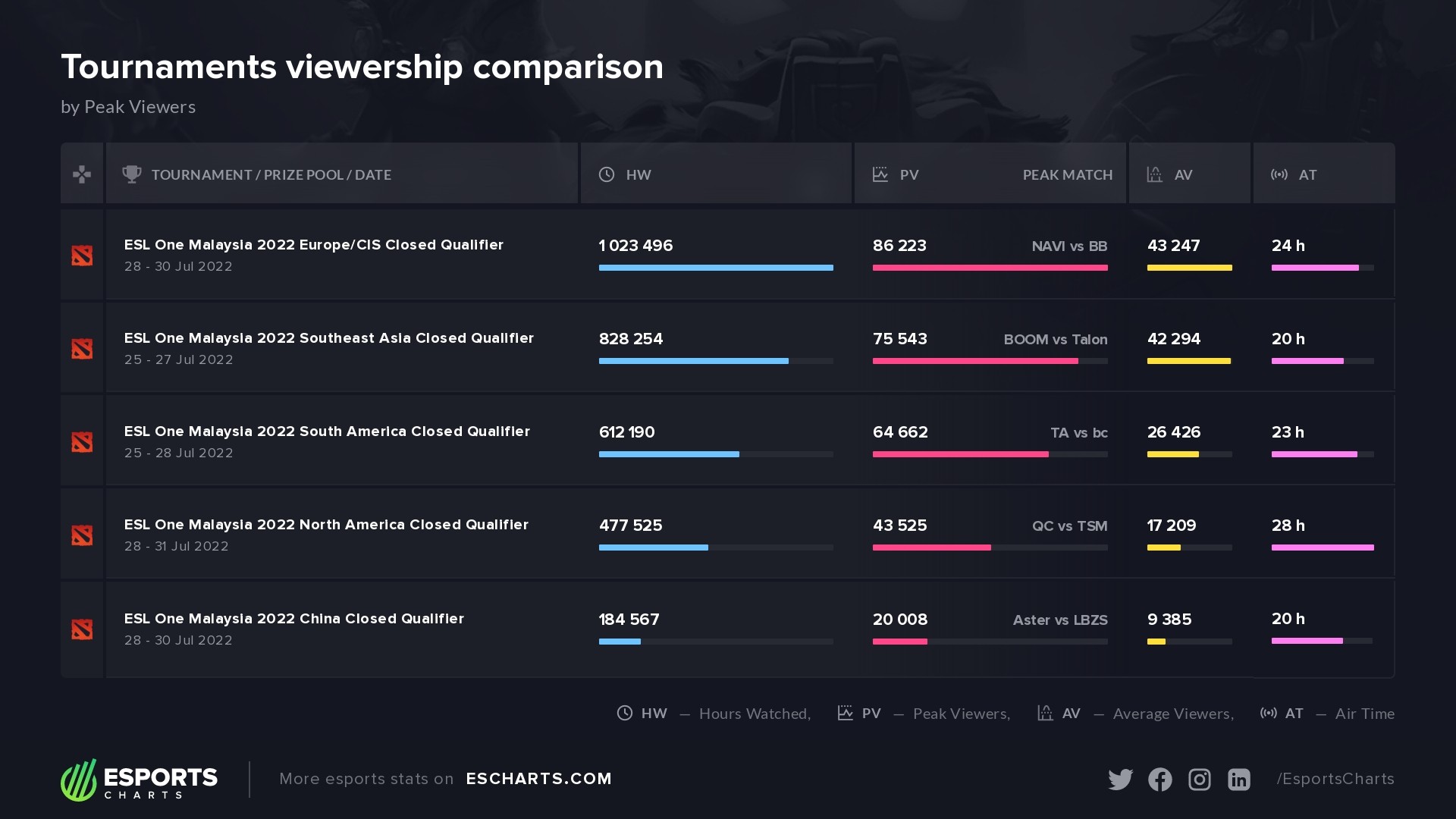Click the /EsportsCharts social handle
Image resolution: width=1456 pixels, height=819 pixels.
1335,779
